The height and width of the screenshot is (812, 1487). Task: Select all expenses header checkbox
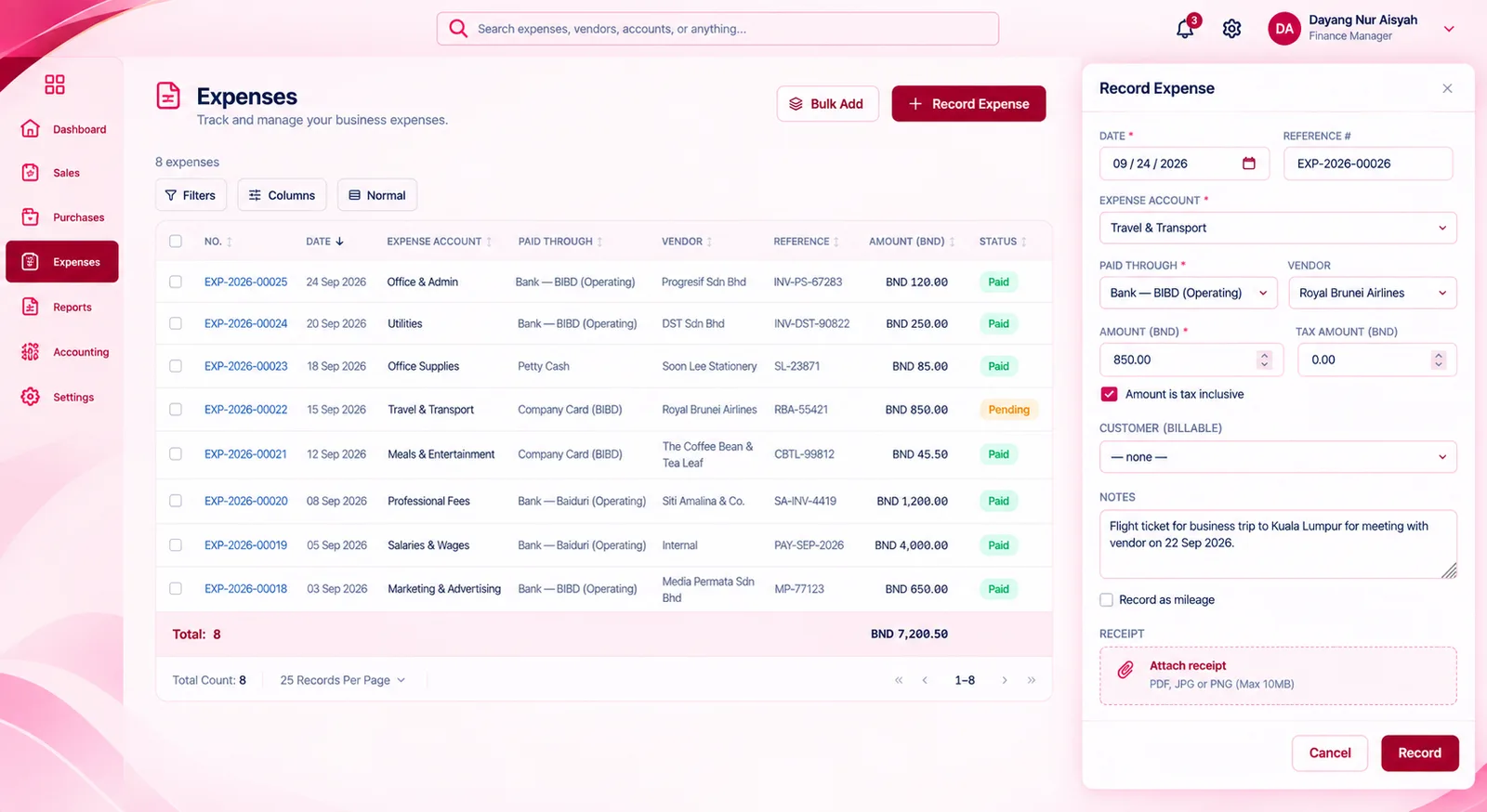[176, 242]
